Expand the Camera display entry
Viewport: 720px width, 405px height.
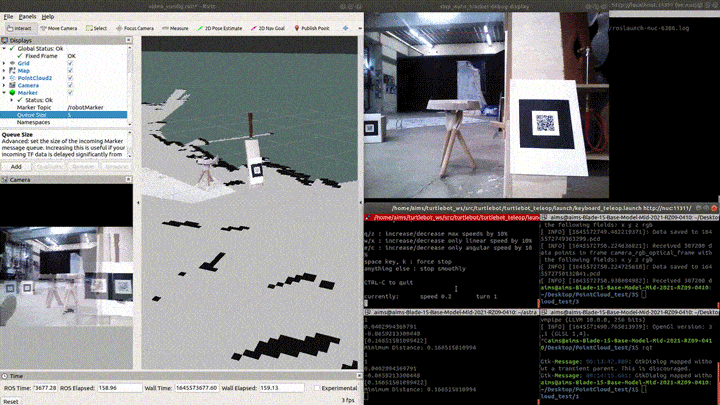(5, 86)
